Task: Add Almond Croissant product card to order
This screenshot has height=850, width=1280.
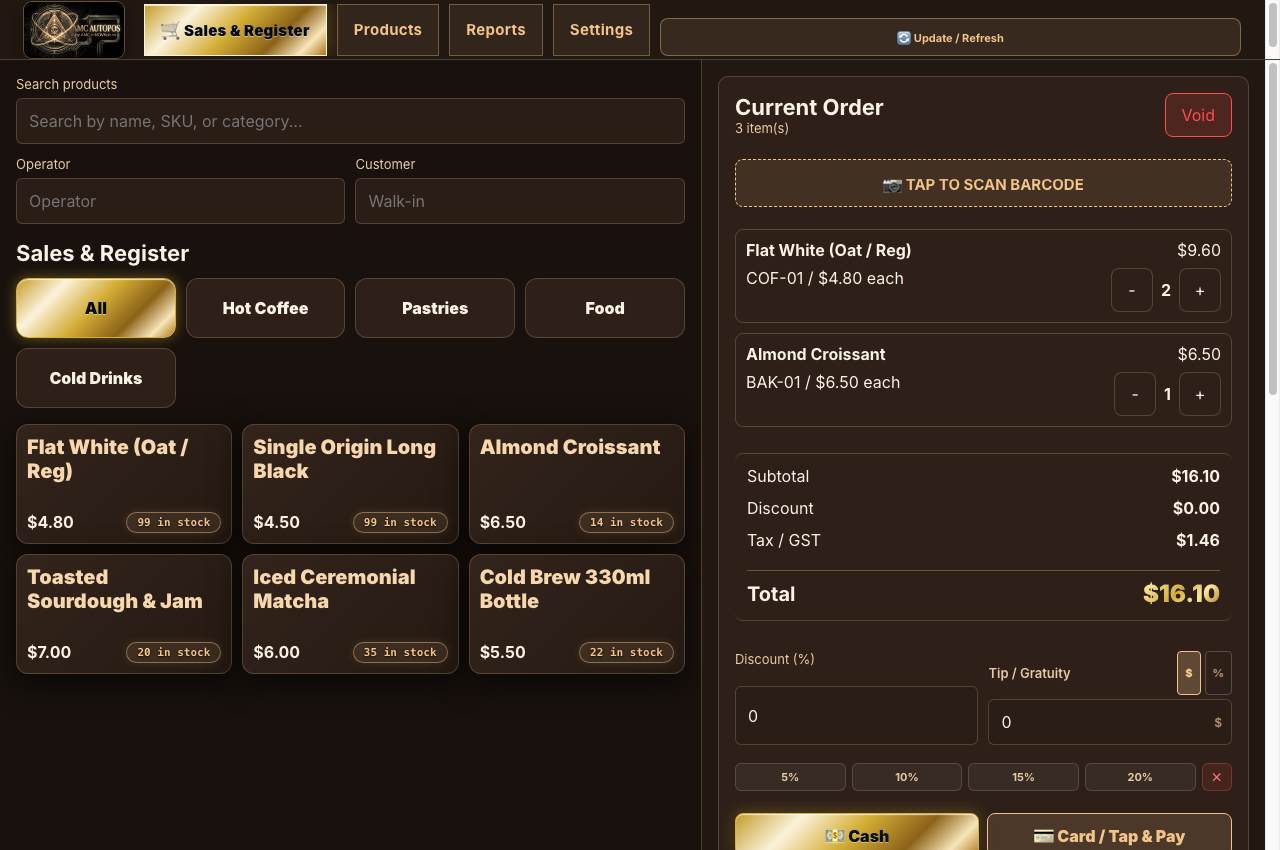Action: point(577,484)
